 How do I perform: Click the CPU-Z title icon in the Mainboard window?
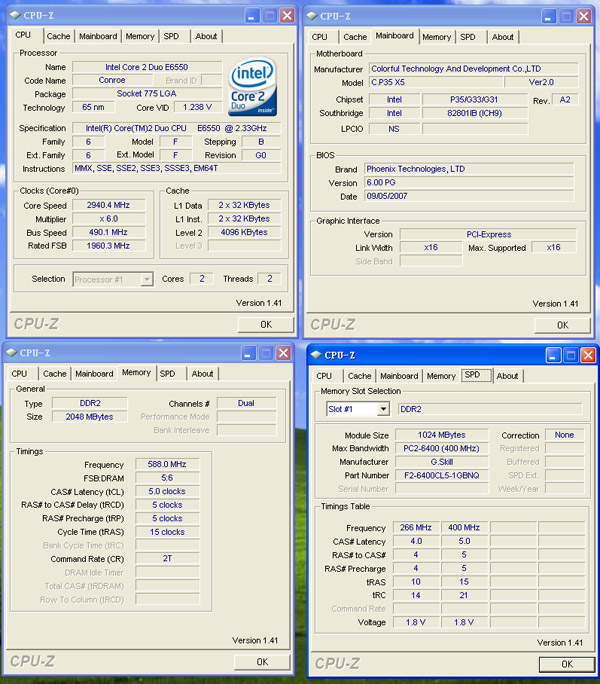click(x=312, y=16)
